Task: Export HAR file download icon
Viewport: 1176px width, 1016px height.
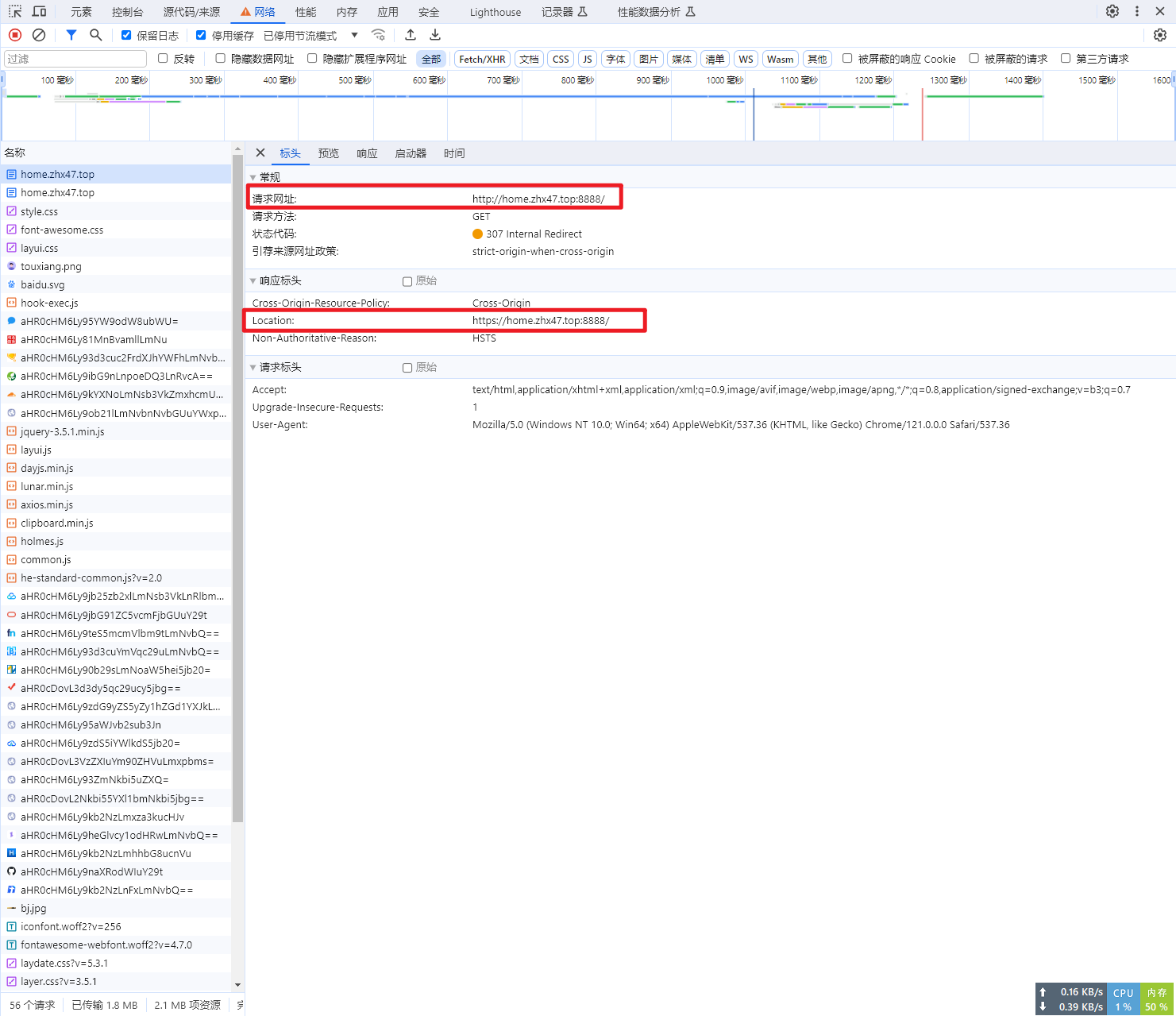Action: pos(435,35)
